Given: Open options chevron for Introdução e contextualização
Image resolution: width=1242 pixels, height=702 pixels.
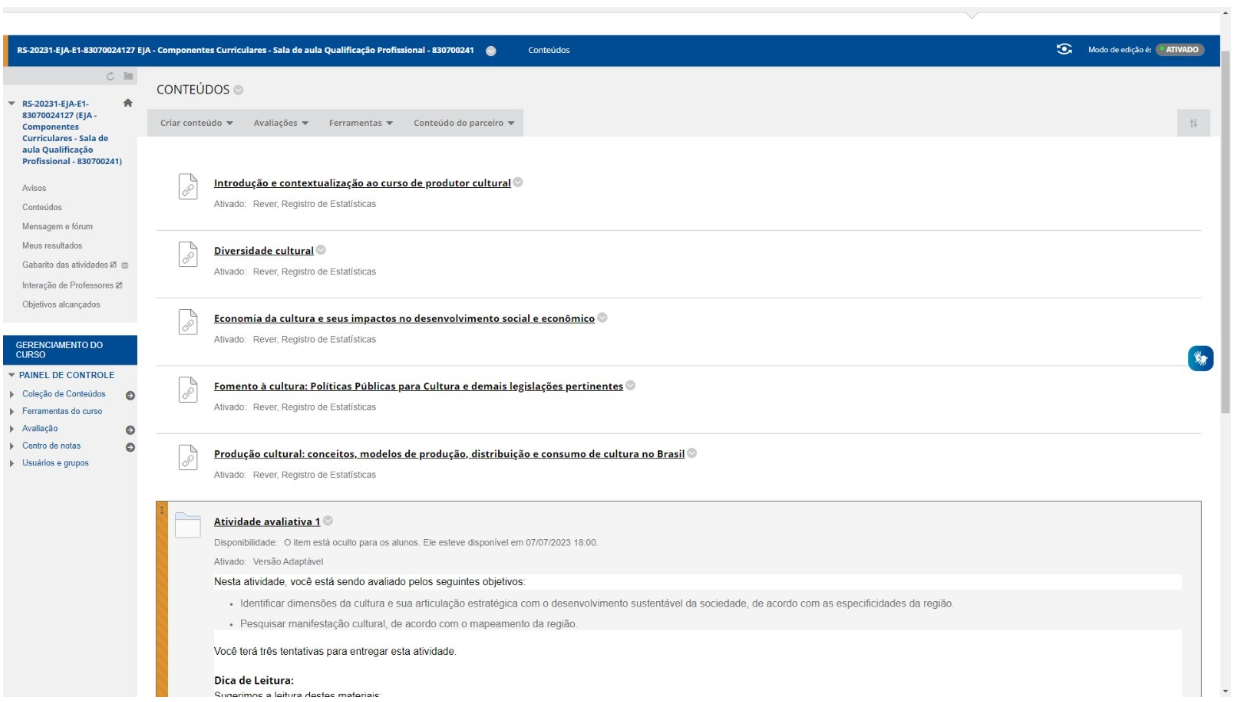Looking at the screenshot, I should click(x=518, y=182).
